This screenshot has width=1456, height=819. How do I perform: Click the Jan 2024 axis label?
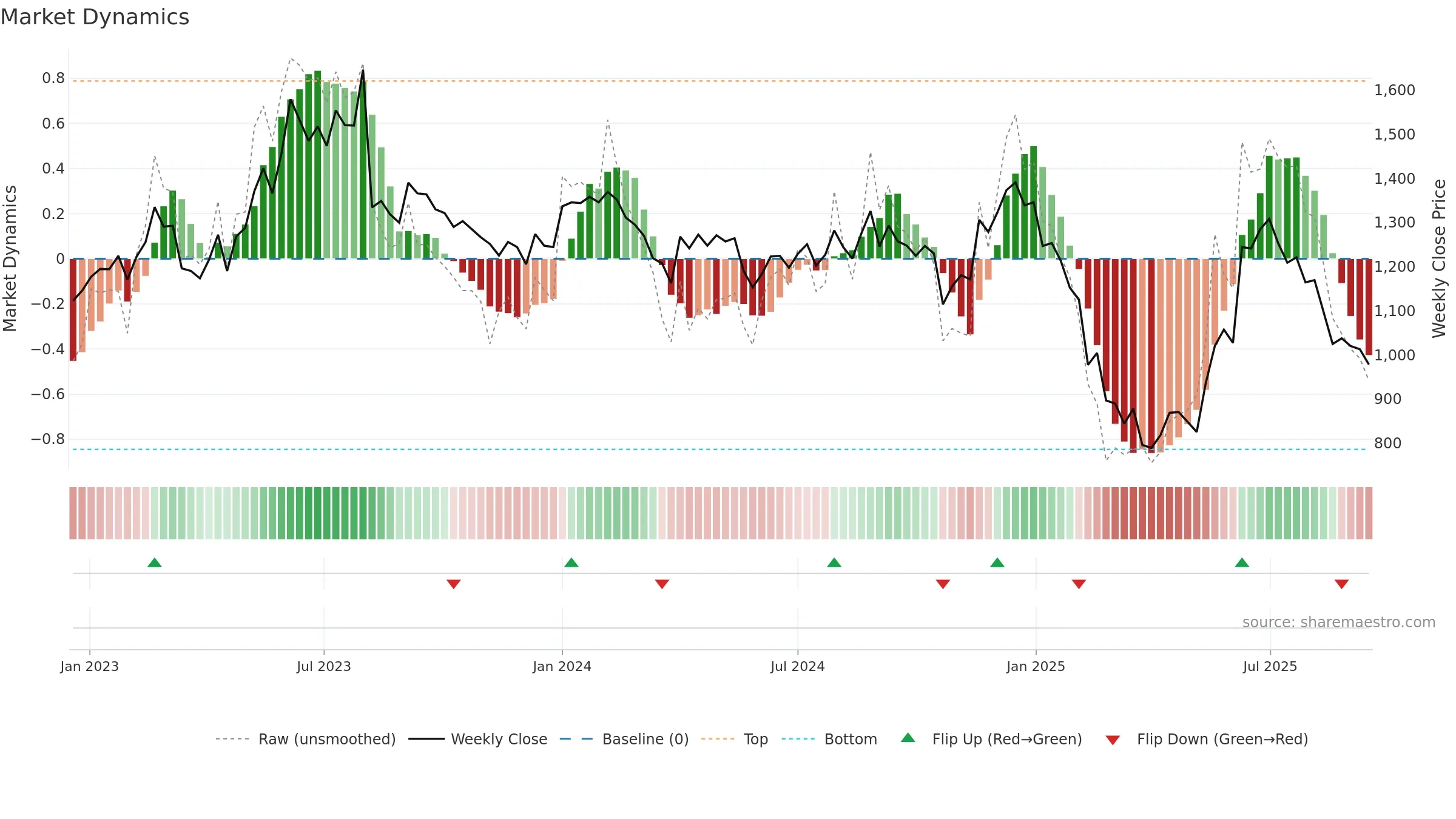tap(562, 666)
